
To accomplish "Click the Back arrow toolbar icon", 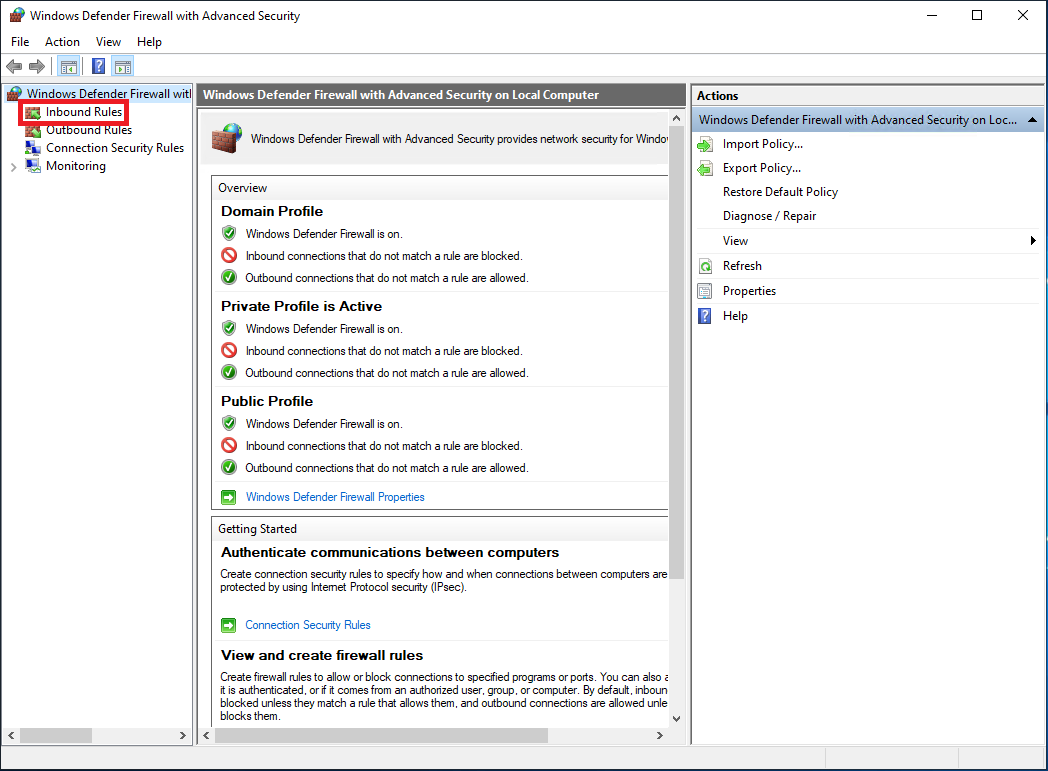I will (x=14, y=66).
